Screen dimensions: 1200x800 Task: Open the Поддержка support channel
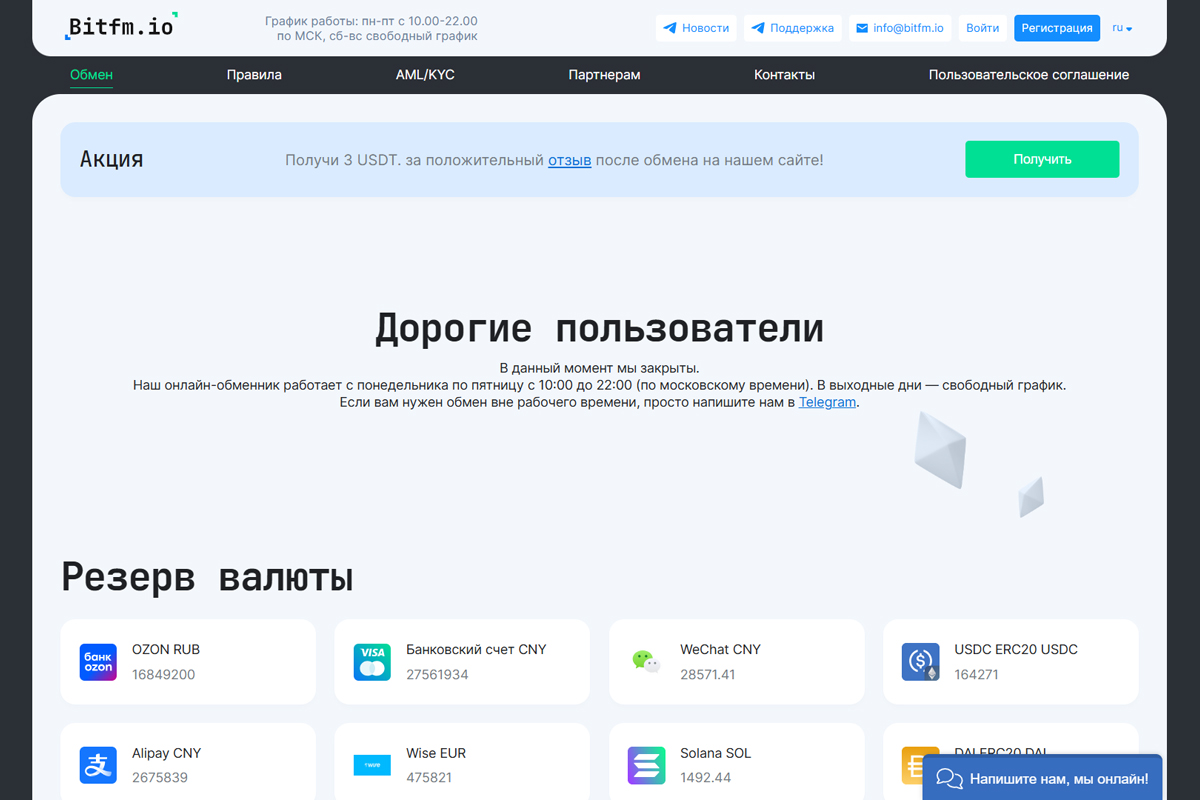793,27
